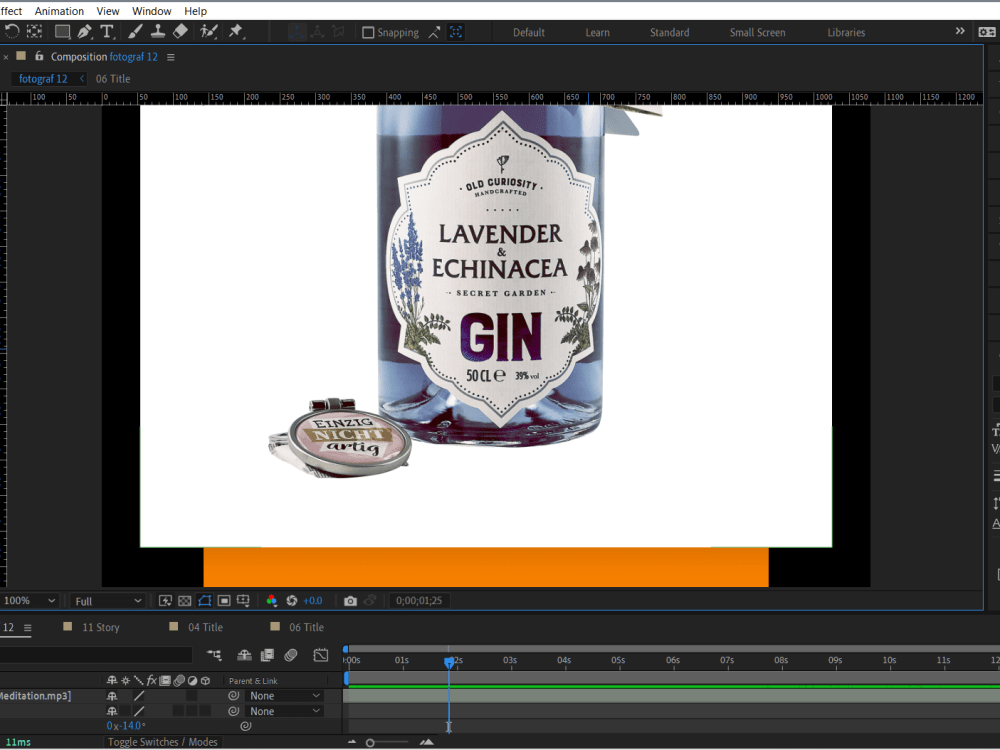Select the Rotation tool

tap(12, 31)
